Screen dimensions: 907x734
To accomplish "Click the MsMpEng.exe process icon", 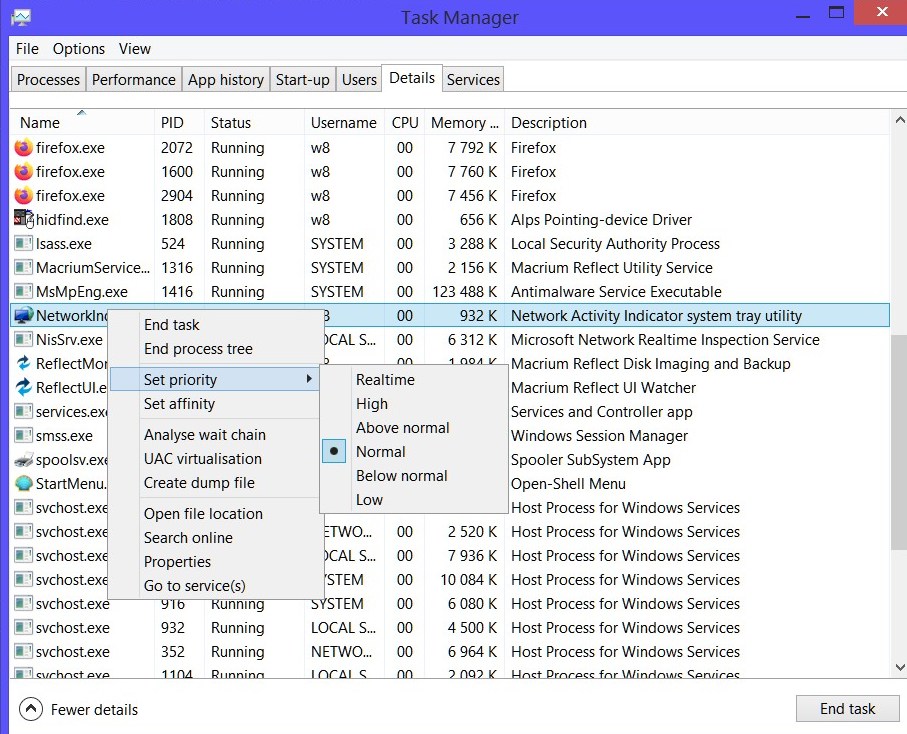I will (x=23, y=292).
